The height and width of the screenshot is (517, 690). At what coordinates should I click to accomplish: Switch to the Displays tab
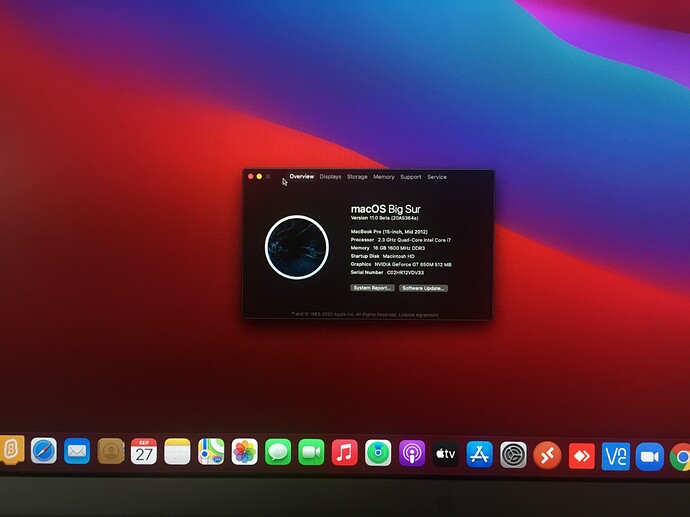pos(330,177)
